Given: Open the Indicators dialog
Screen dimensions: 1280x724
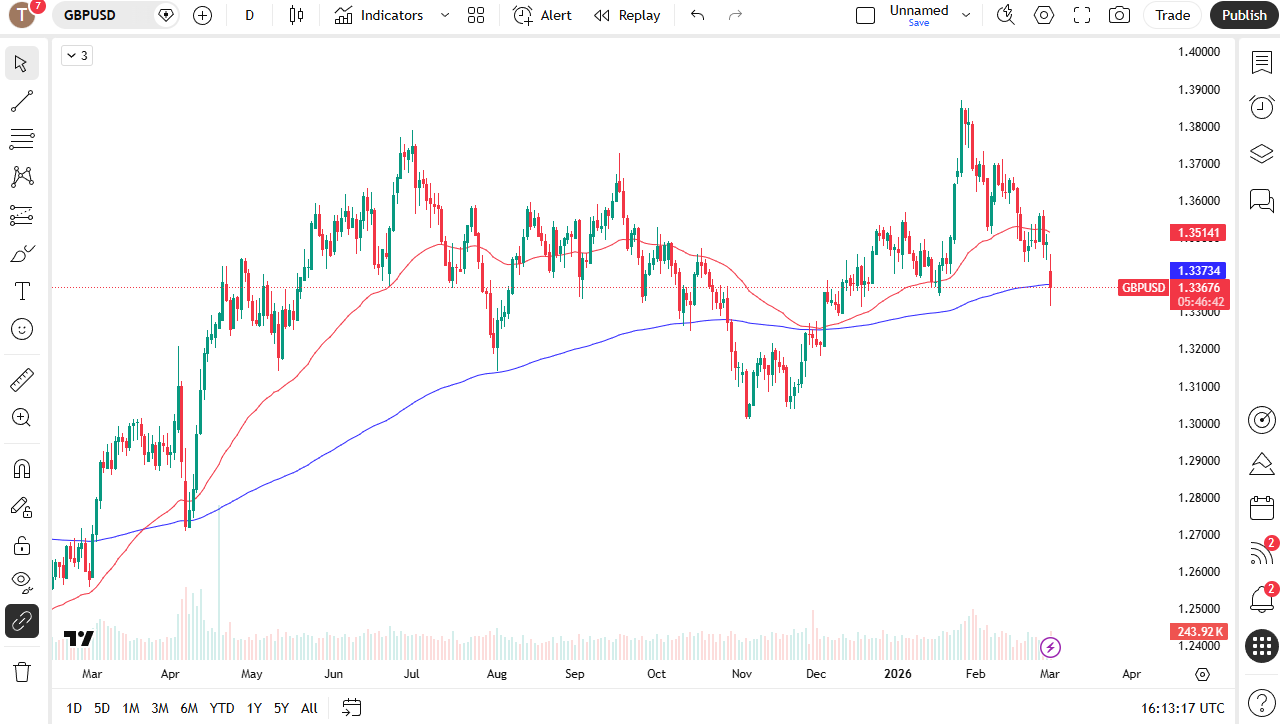Looking at the screenshot, I should [x=379, y=15].
